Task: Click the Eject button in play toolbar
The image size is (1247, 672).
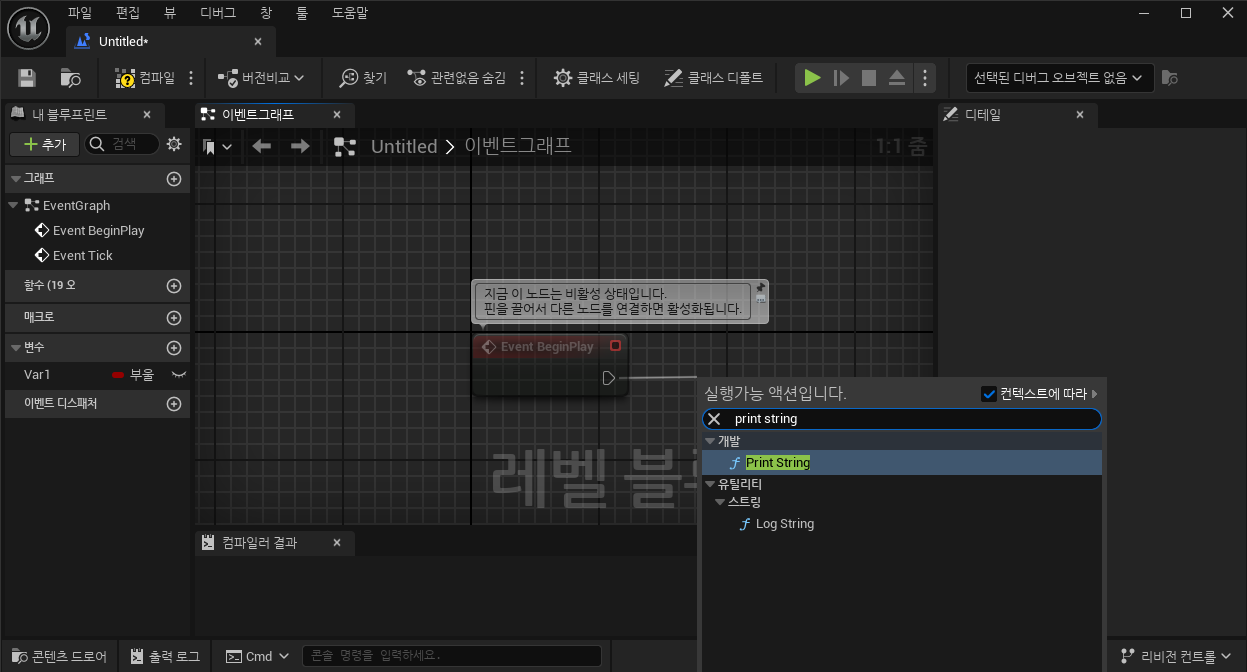Action: tap(897, 78)
